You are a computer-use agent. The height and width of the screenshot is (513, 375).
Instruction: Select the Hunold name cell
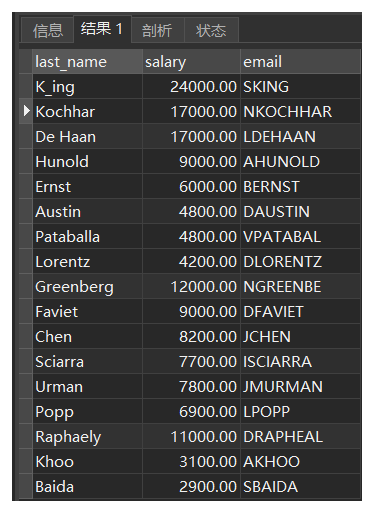pyautogui.click(x=88, y=162)
